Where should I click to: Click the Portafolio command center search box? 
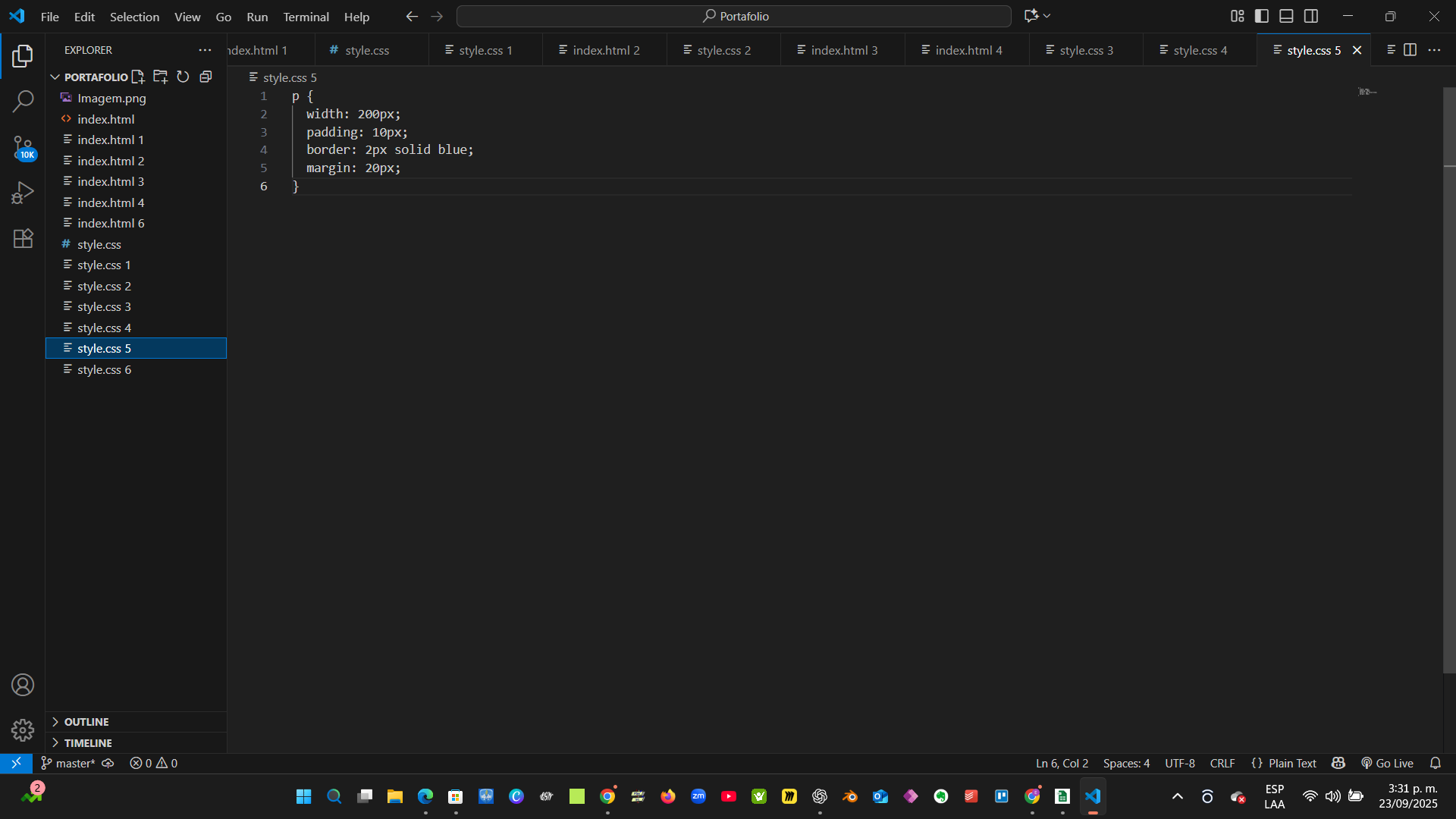click(734, 16)
